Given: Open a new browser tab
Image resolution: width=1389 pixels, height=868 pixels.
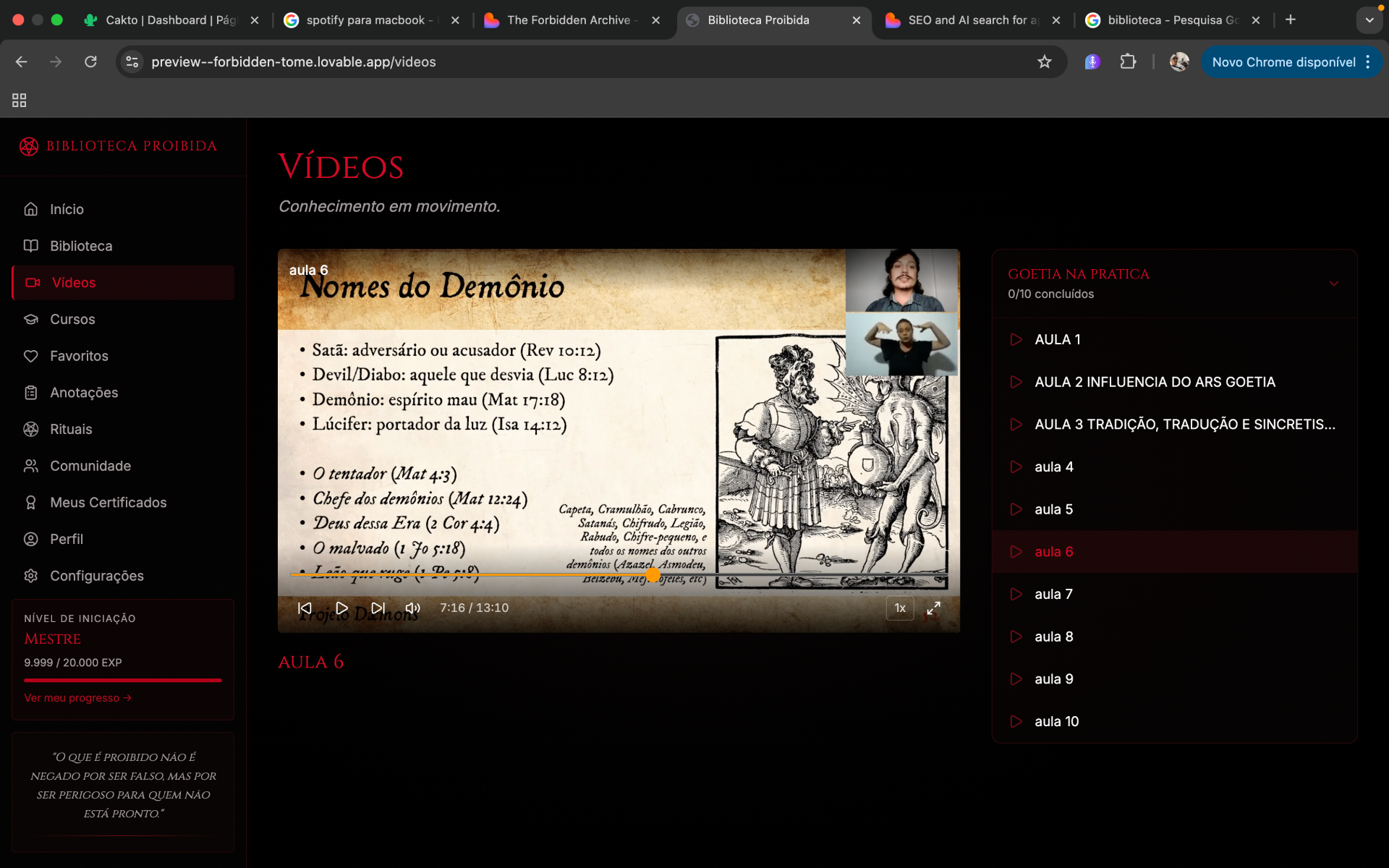Looking at the screenshot, I should pyautogui.click(x=1291, y=20).
